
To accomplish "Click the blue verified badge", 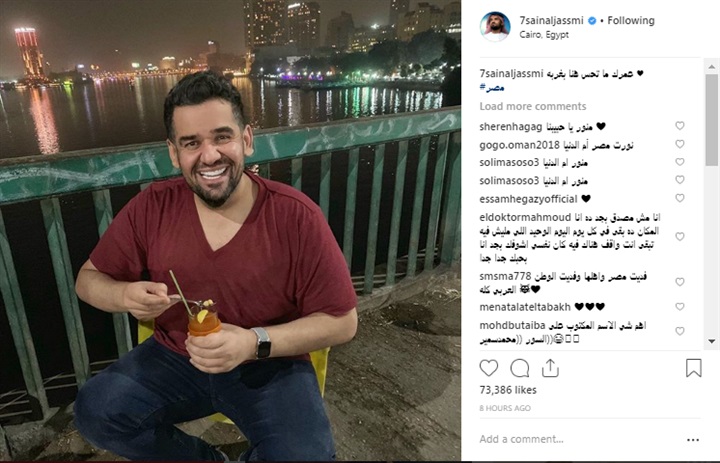I will click(x=592, y=21).
